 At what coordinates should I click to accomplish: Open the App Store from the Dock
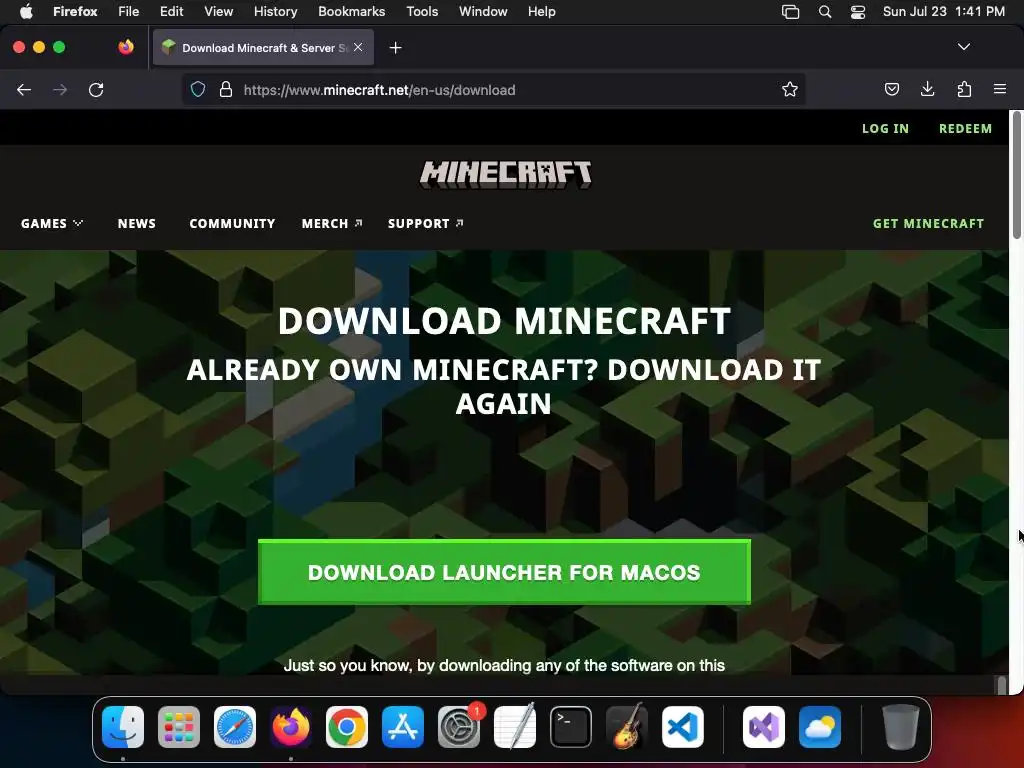click(403, 727)
